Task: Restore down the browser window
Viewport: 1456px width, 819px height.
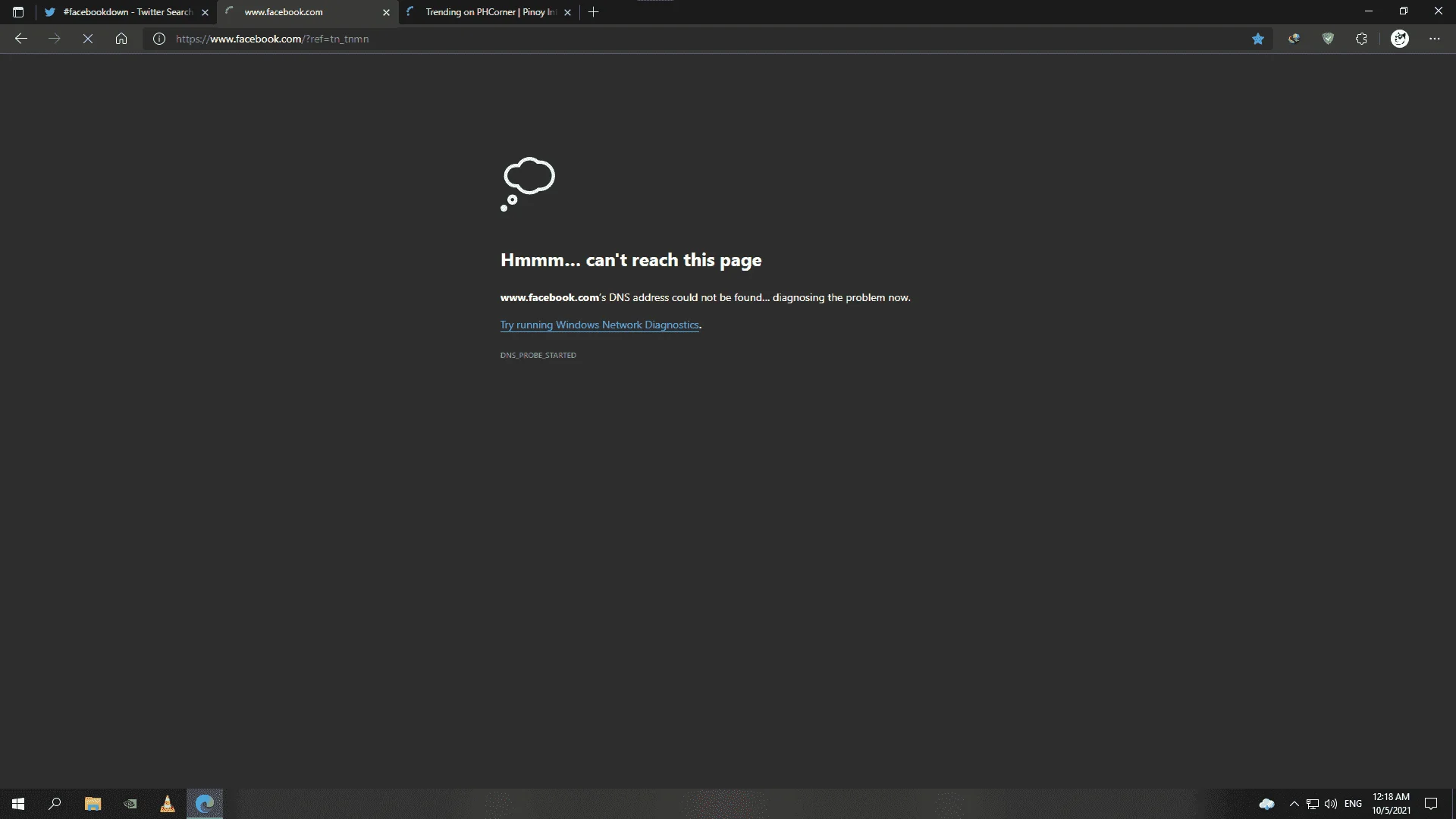Action: pyautogui.click(x=1404, y=11)
